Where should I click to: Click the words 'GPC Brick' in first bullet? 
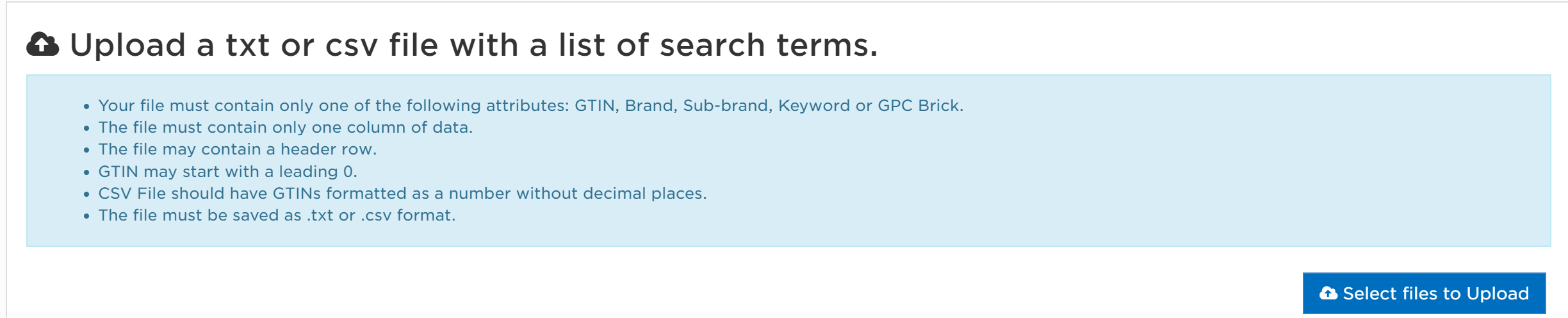[x=920, y=106]
